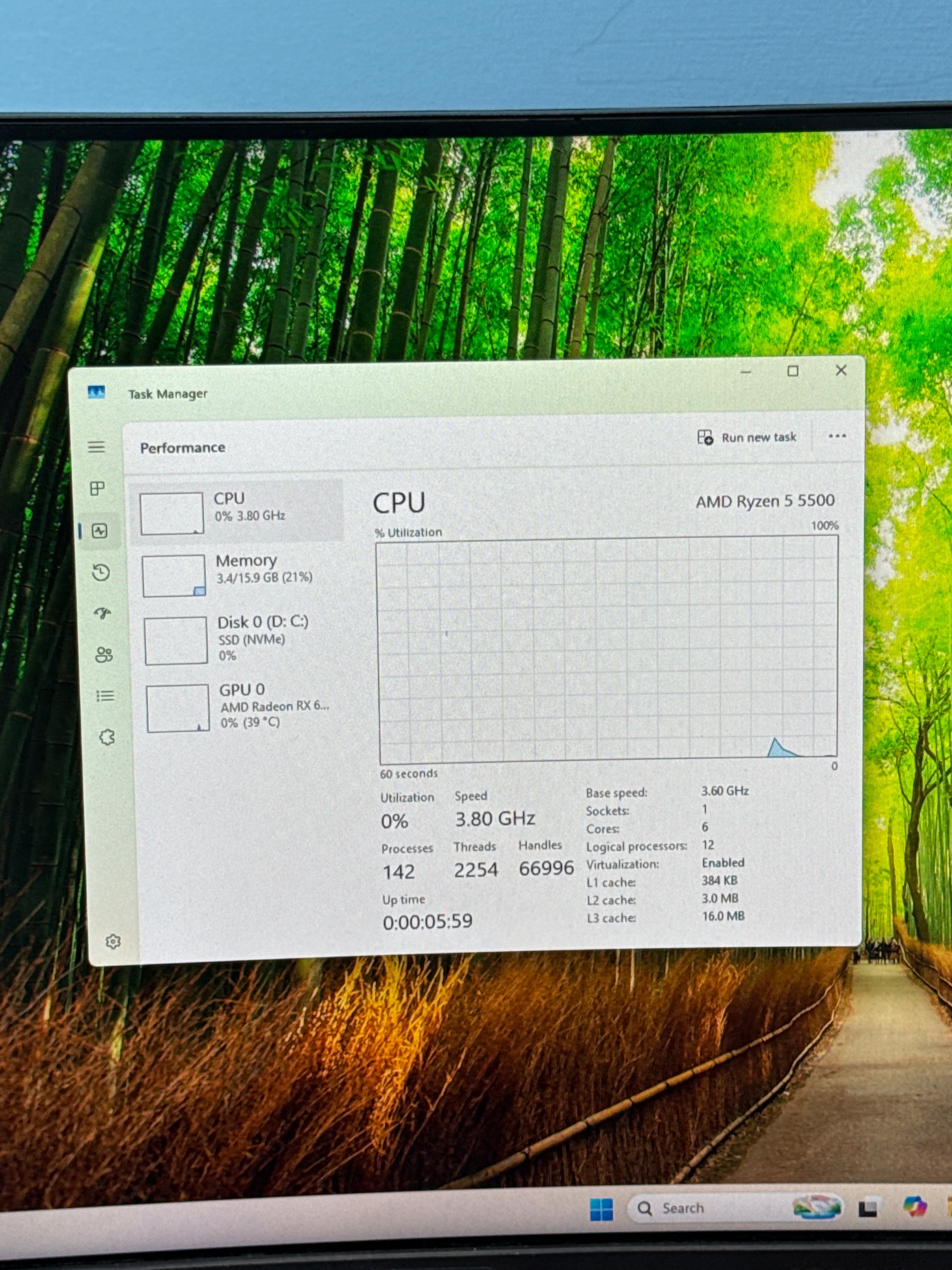The height and width of the screenshot is (1270, 952).
Task: Click the GPU temperature "0% (39 °C)"
Action: (x=250, y=722)
